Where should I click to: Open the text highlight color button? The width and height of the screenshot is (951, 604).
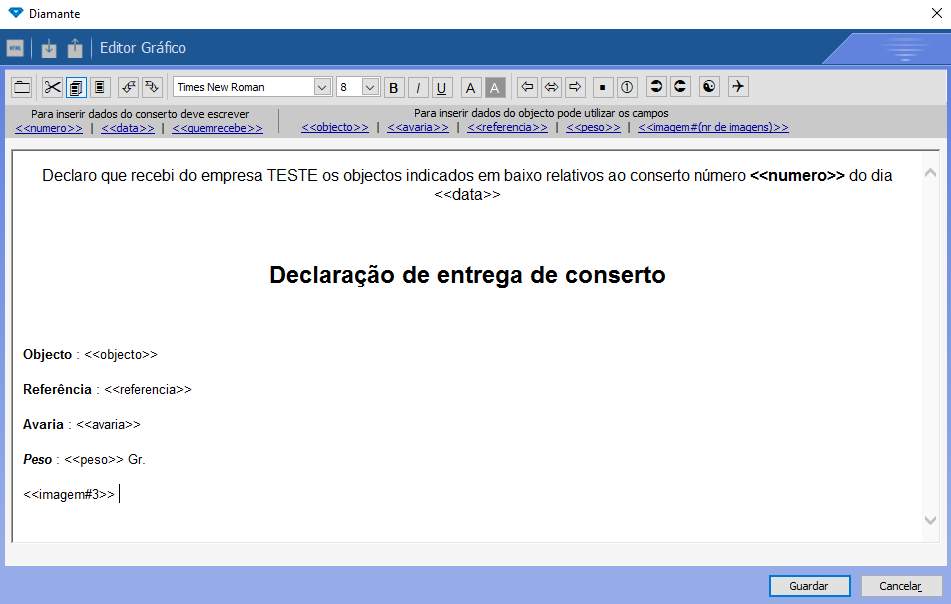point(495,87)
